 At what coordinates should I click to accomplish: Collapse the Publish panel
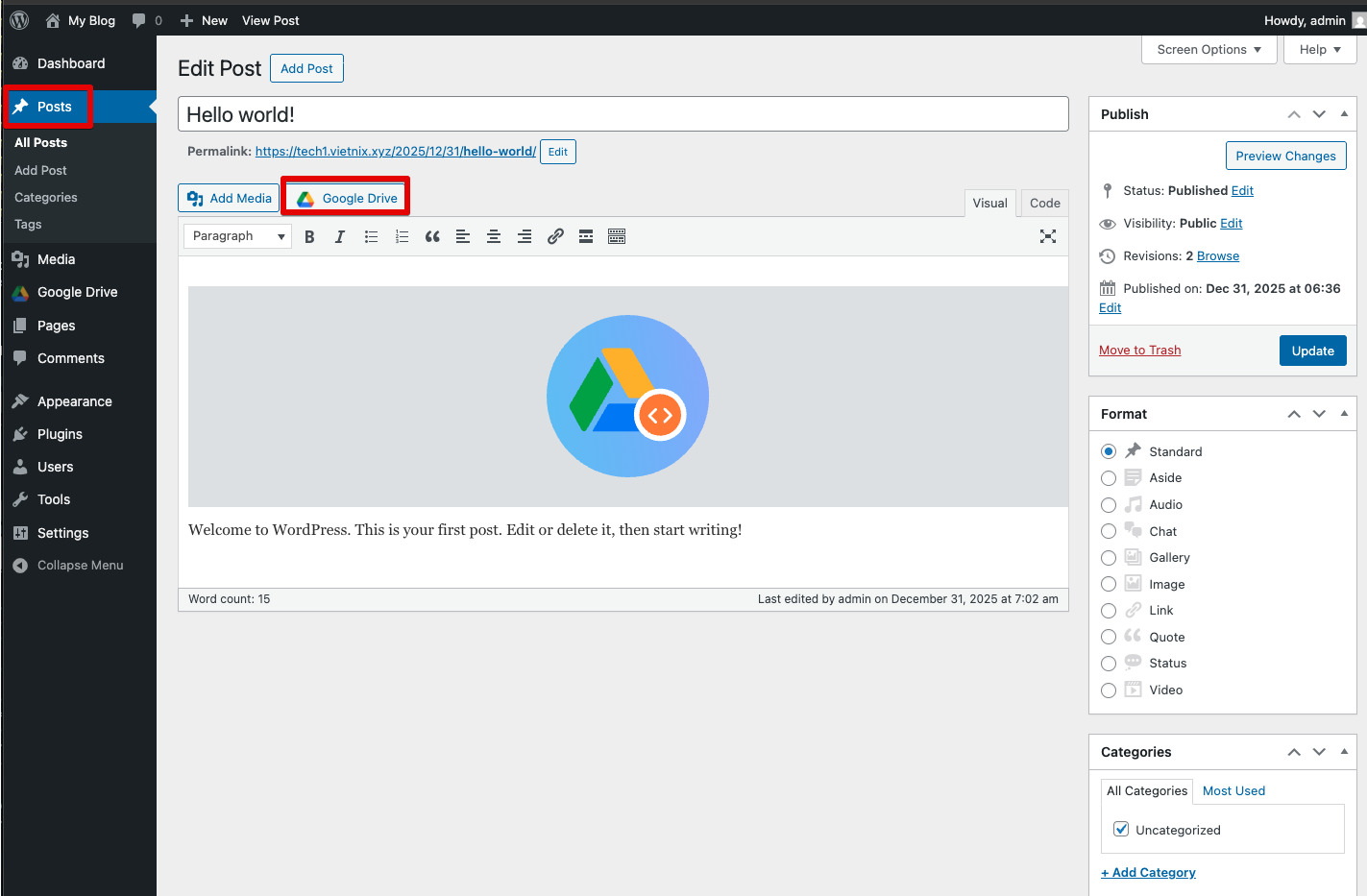(1344, 114)
